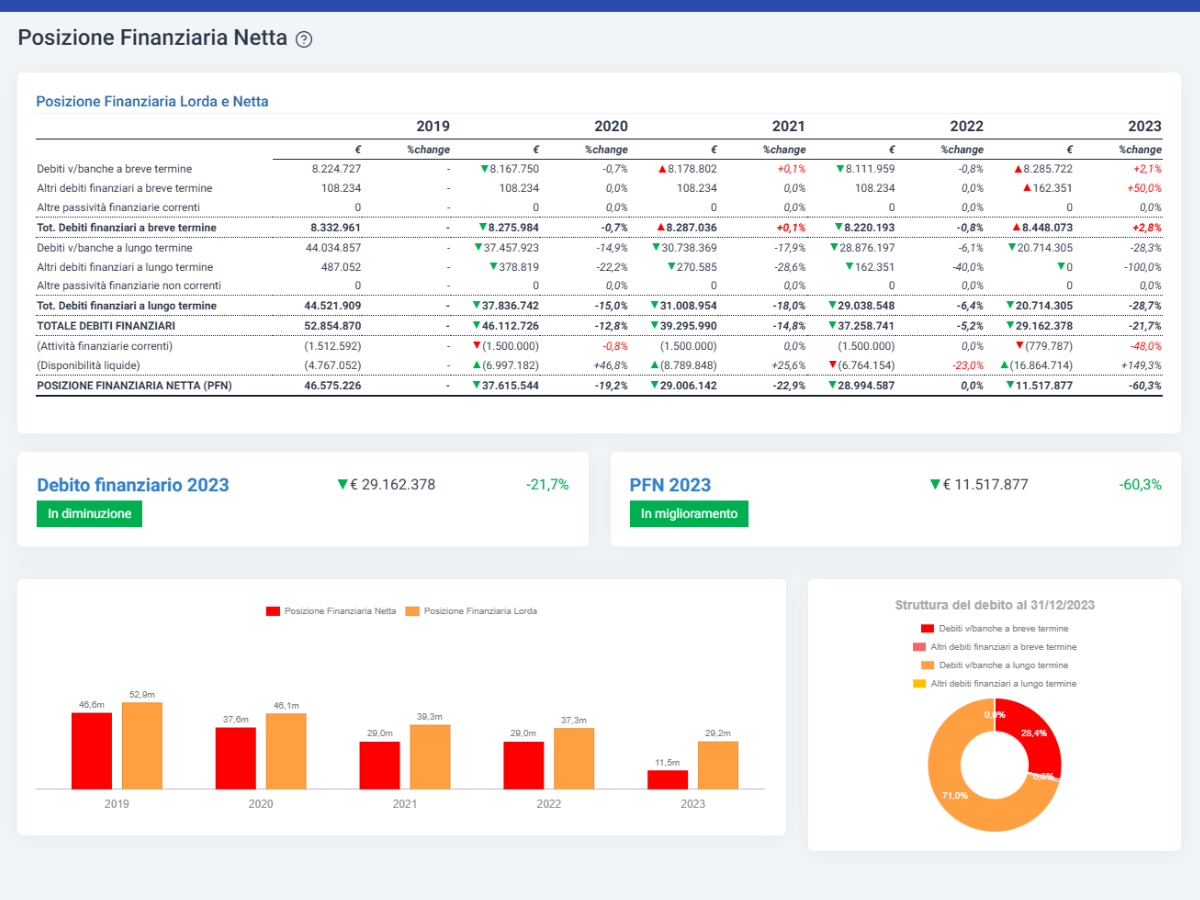Click 'PFN 2023' card title

pyautogui.click(x=670, y=485)
